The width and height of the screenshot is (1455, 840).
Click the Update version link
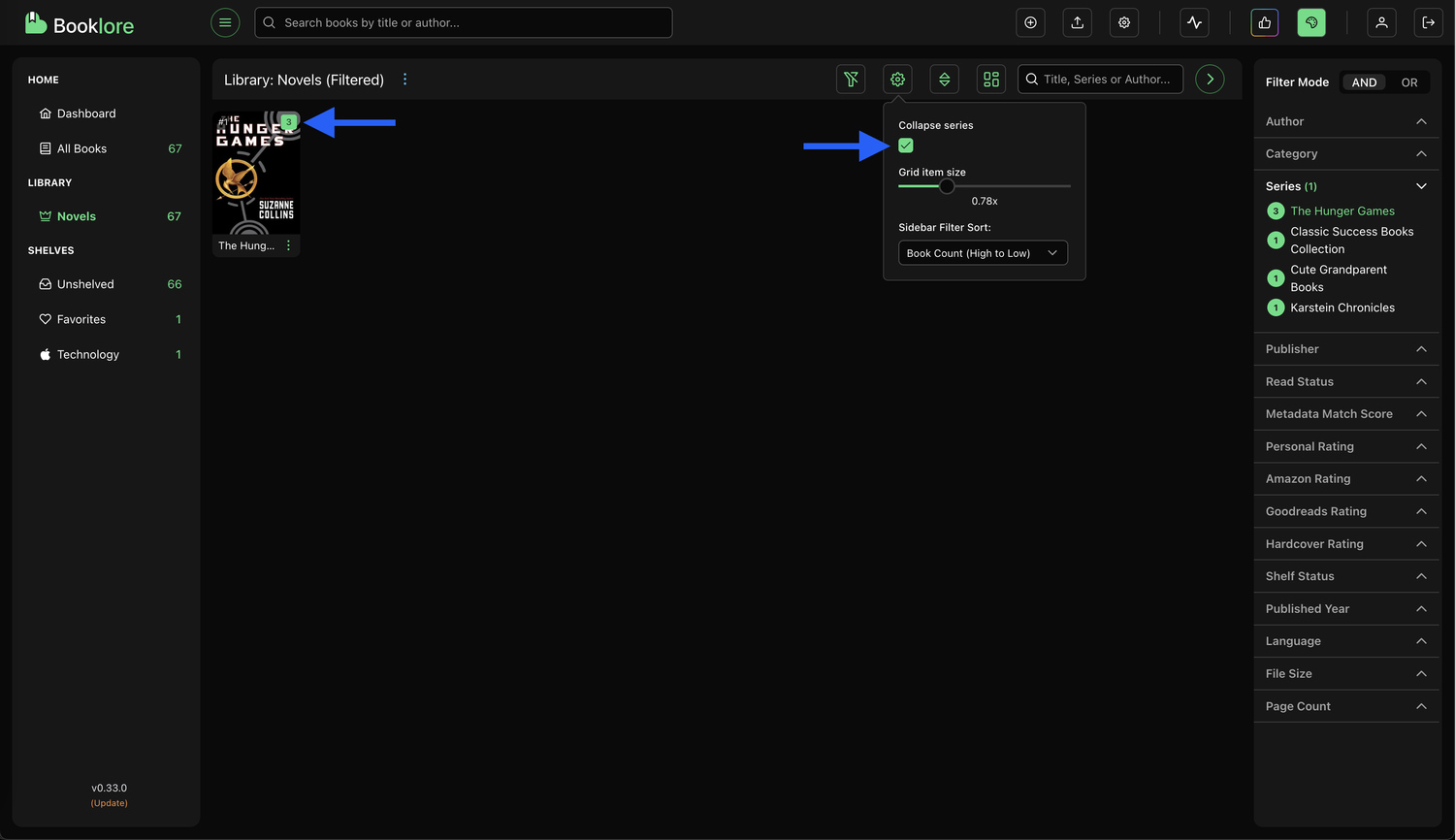click(110, 803)
